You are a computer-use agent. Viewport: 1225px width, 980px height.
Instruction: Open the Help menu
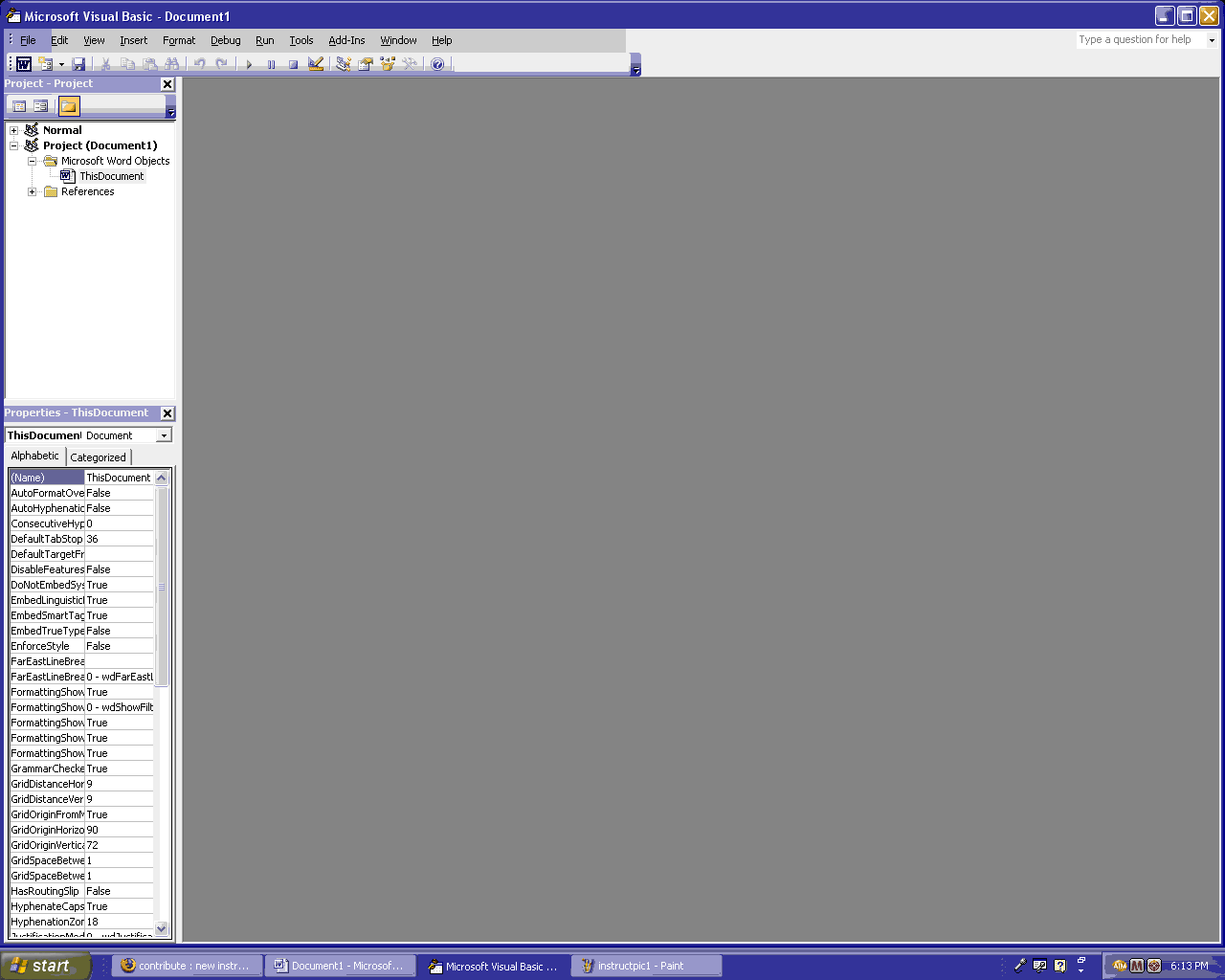point(441,40)
